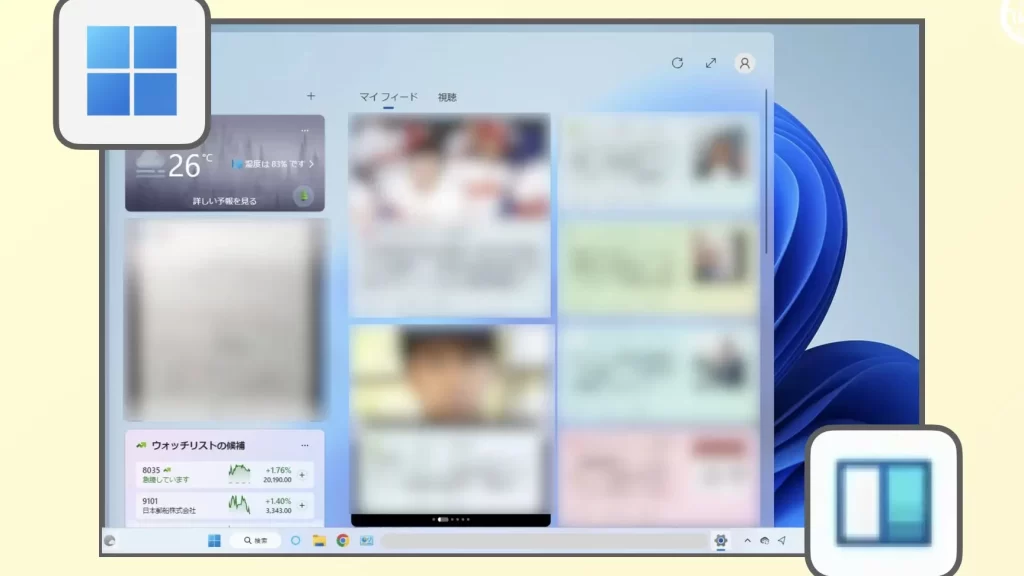Open news card showing close-up face photo
The height and width of the screenshot is (576, 1024).
click(451, 424)
